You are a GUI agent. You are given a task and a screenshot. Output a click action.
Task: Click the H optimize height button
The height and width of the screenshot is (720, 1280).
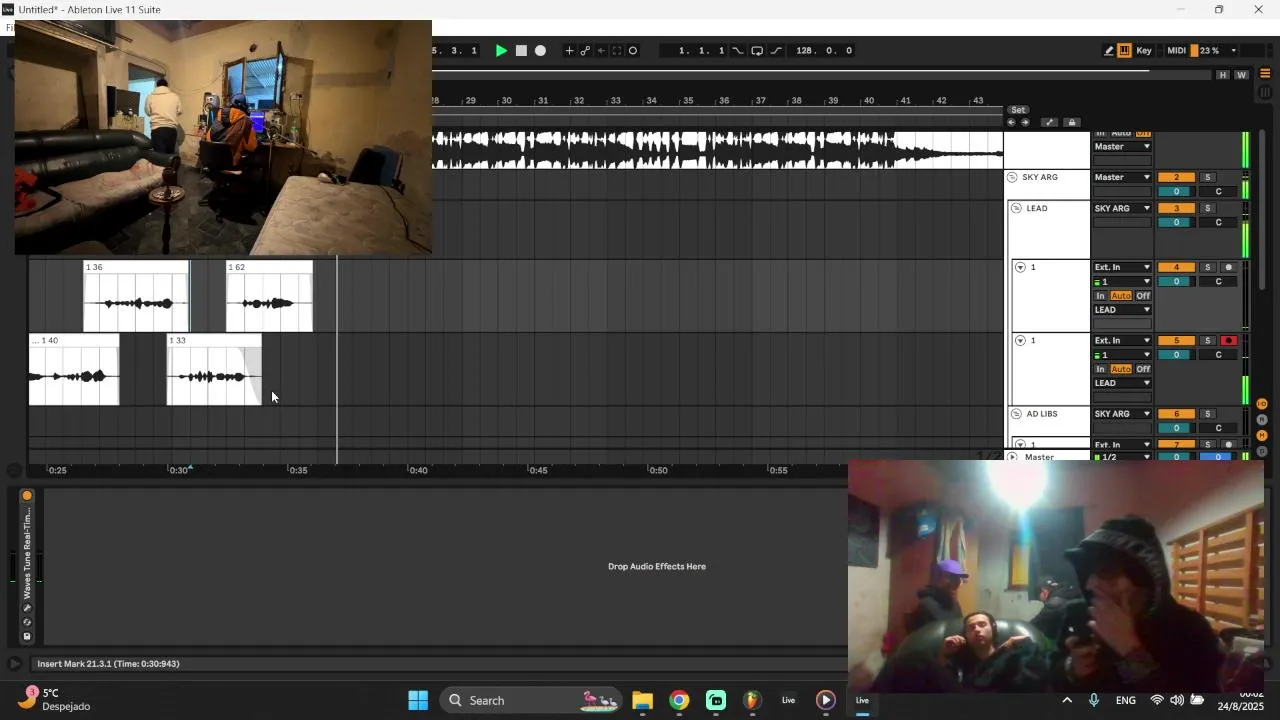(1222, 75)
